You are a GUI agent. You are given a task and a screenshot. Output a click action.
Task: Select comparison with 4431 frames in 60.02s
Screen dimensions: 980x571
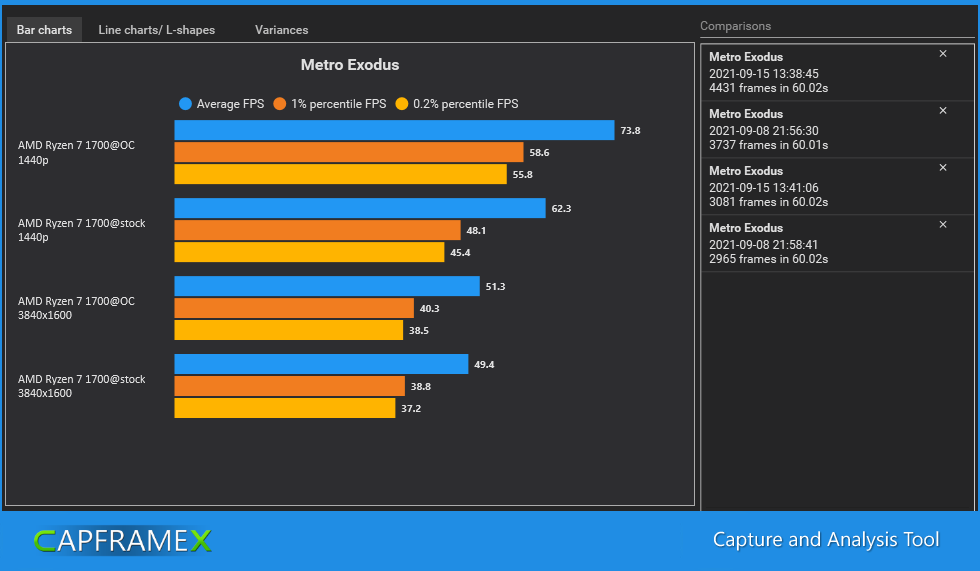(x=837, y=72)
